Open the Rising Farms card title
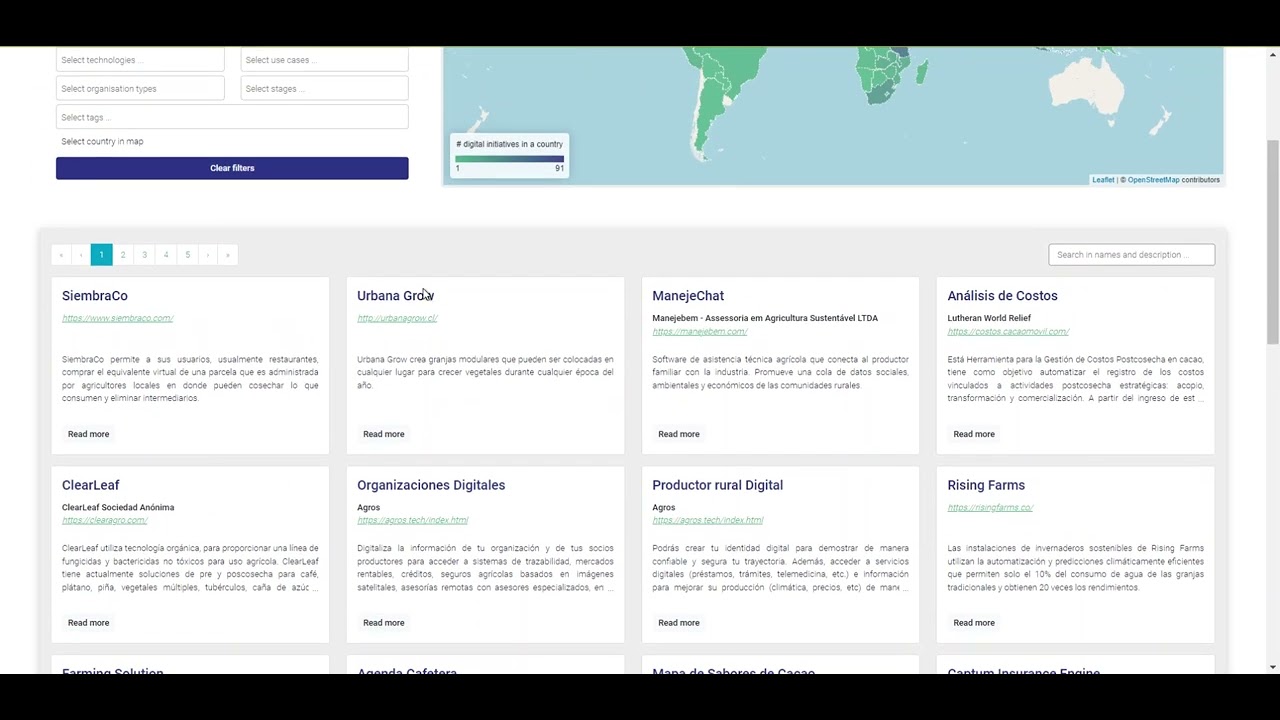The width and height of the screenshot is (1280, 720). pyautogui.click(x=986, y=485)
